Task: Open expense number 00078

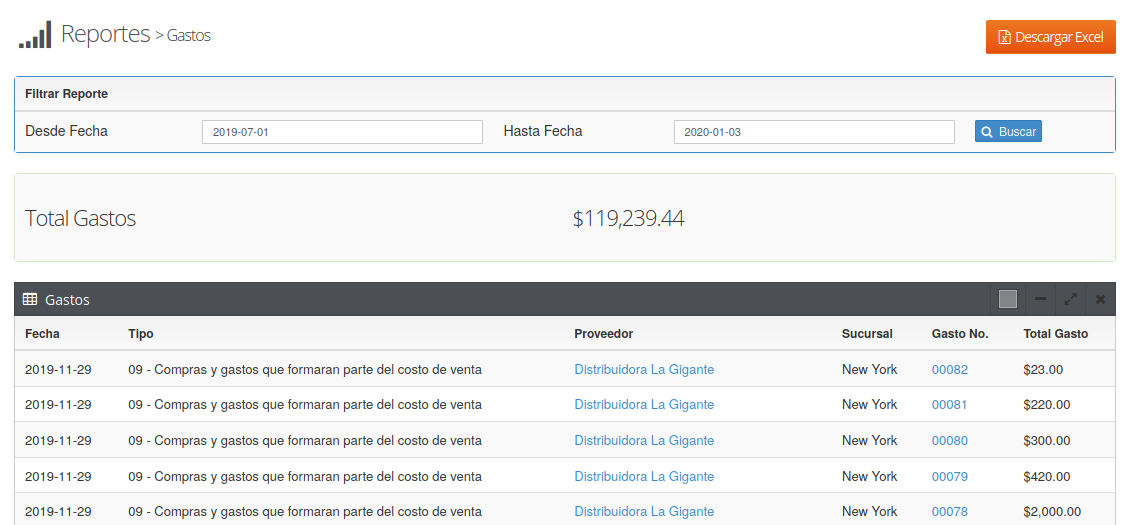Action: 949,512
